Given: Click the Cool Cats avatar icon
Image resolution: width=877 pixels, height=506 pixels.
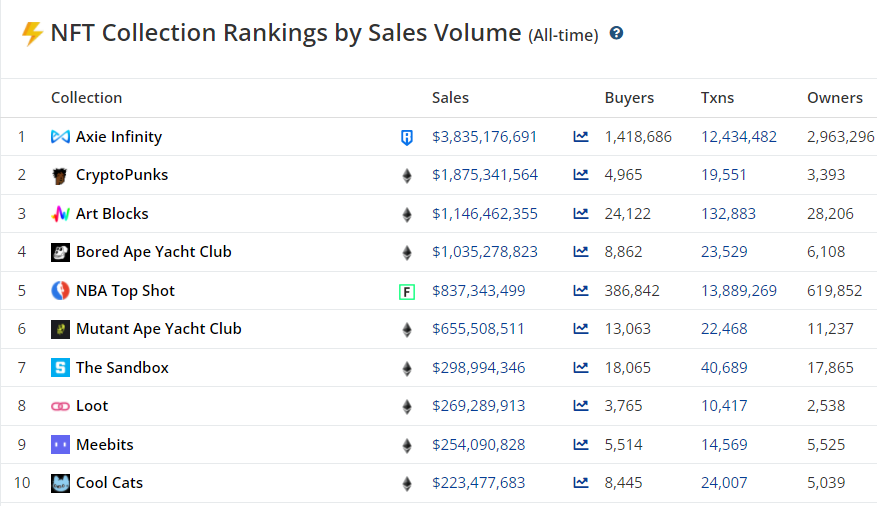Looking at the screenshot, I should (x=60, y=483).
